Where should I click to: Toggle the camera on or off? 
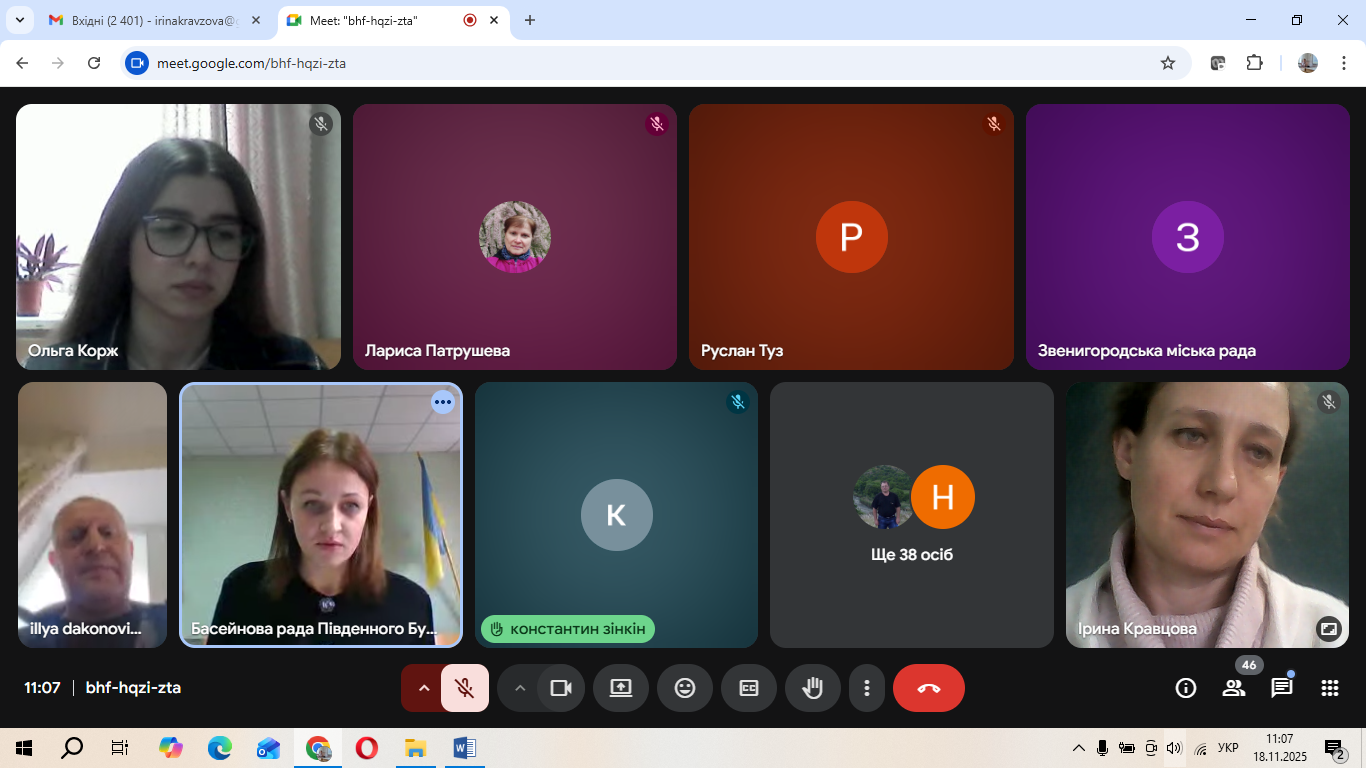(x=560, y=688)
